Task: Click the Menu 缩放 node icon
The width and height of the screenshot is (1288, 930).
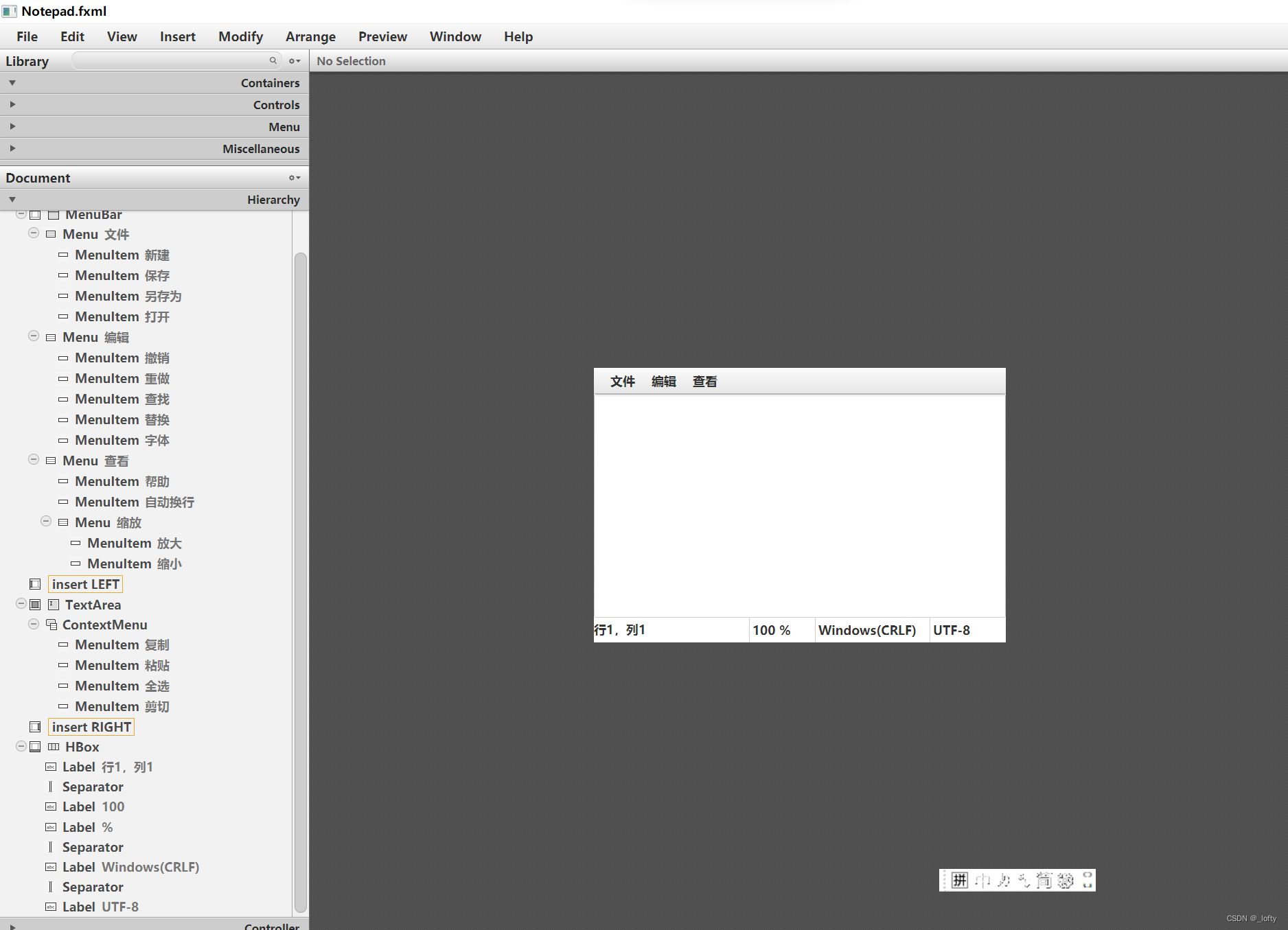Action: coord(63,522)
